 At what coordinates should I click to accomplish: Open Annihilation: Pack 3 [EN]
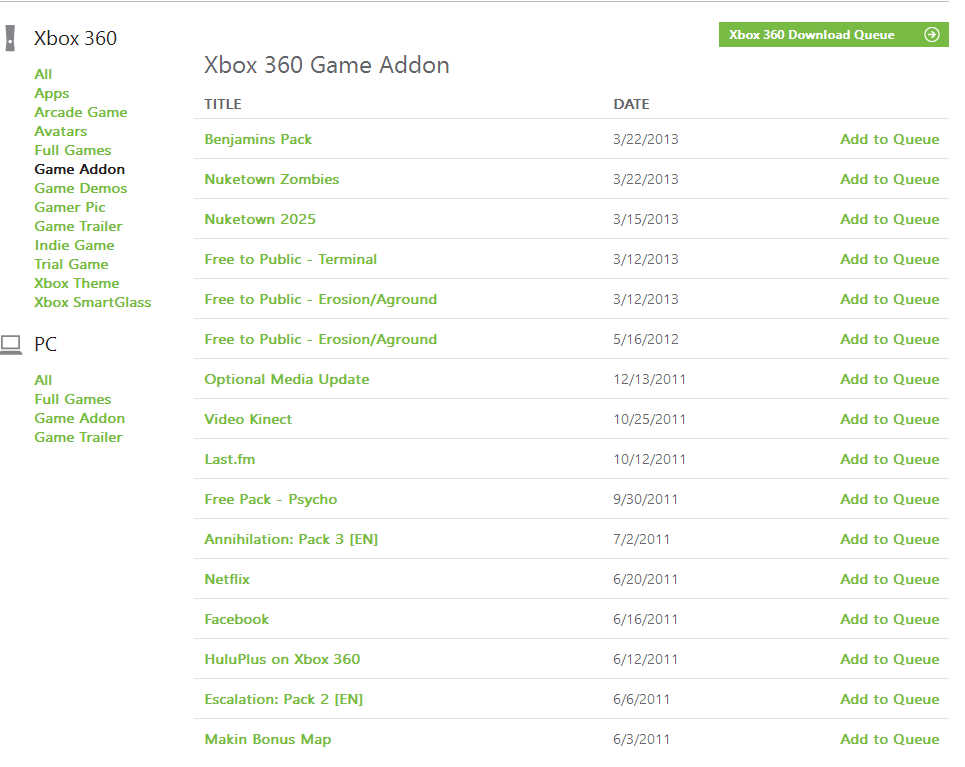(291, 540)
